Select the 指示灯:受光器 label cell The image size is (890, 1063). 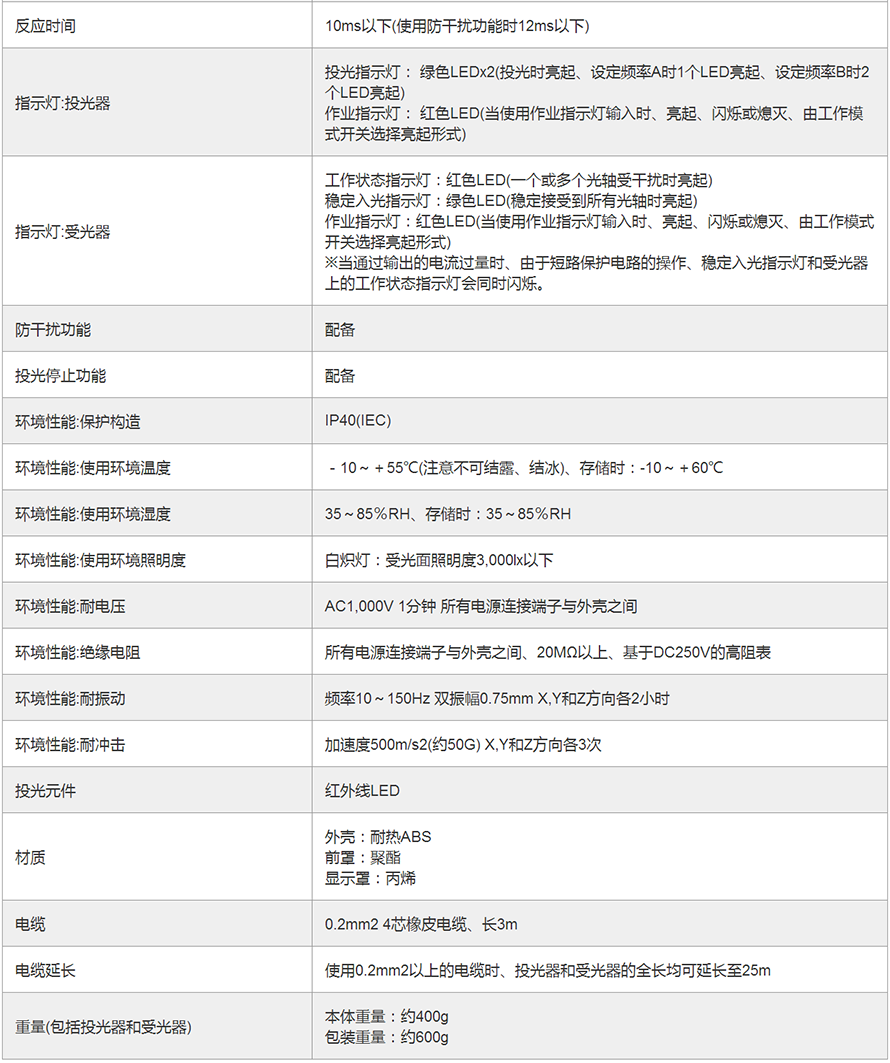62,232
